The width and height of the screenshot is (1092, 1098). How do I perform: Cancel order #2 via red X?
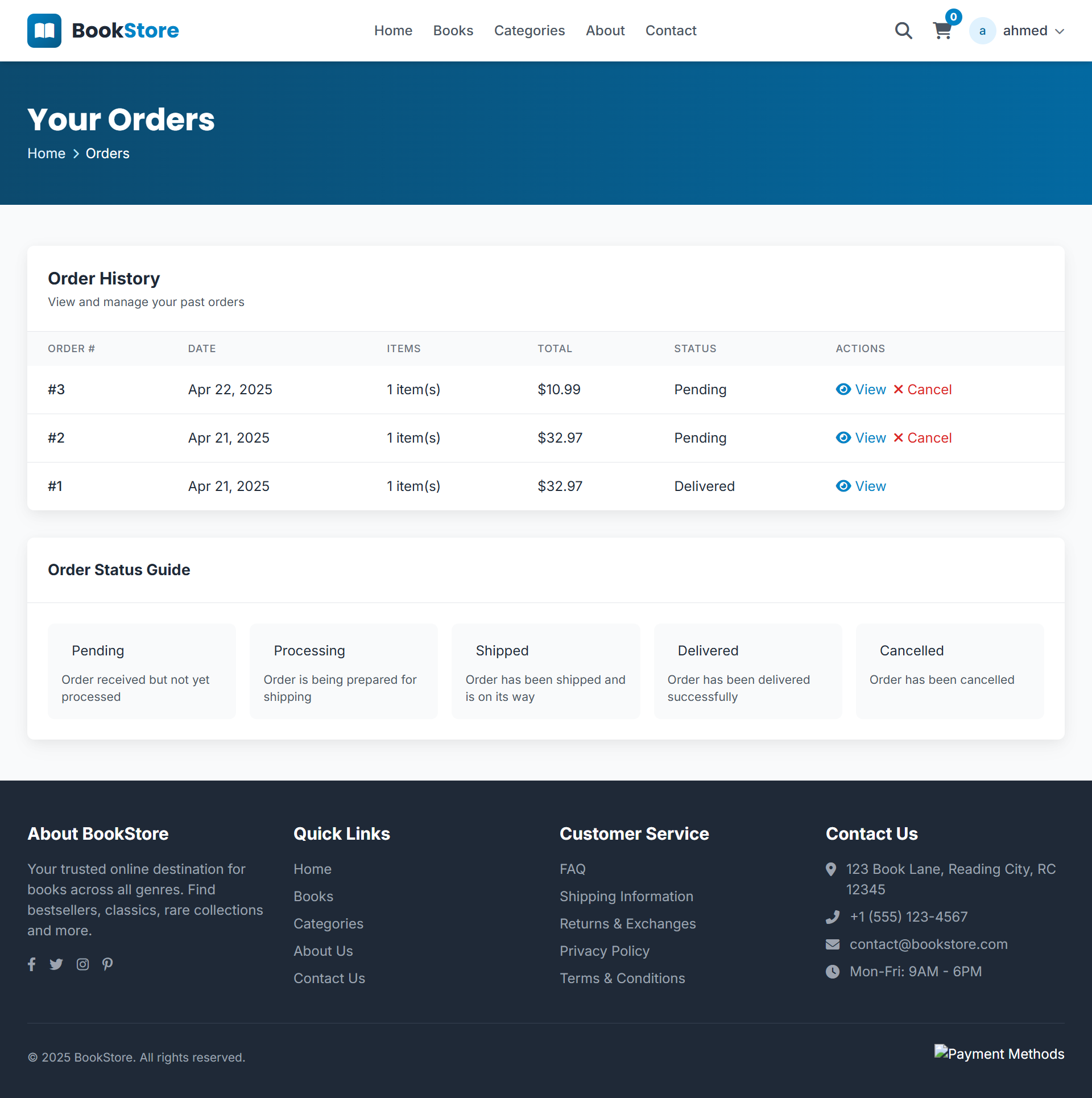(x=899, y=437)
